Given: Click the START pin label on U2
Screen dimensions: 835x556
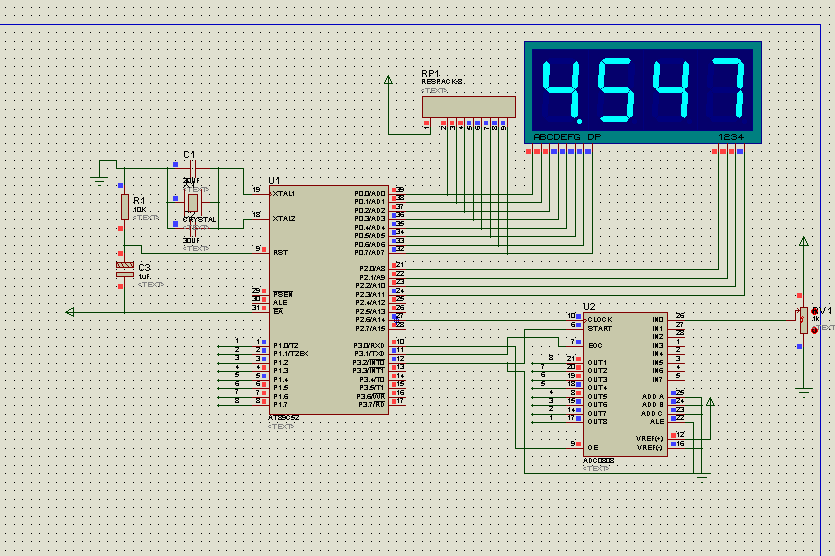Looking at the screenshot, I should pyautogui.click(x=600, y=329).
